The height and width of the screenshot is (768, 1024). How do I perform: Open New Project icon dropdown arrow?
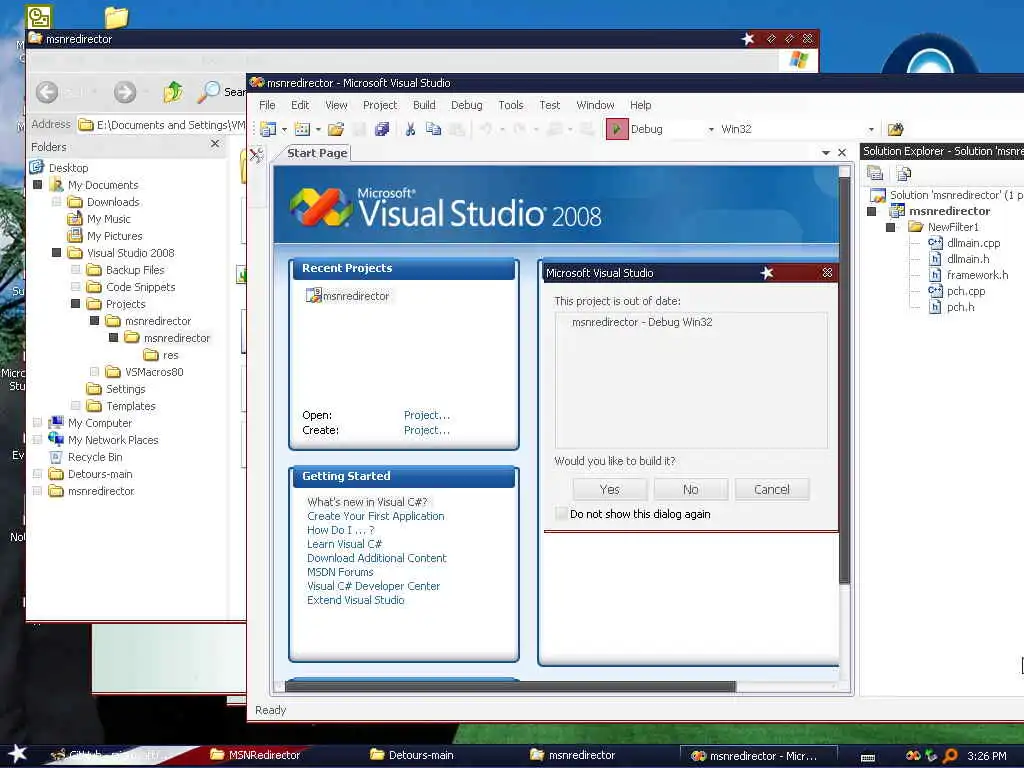click(x=284, y=129)
